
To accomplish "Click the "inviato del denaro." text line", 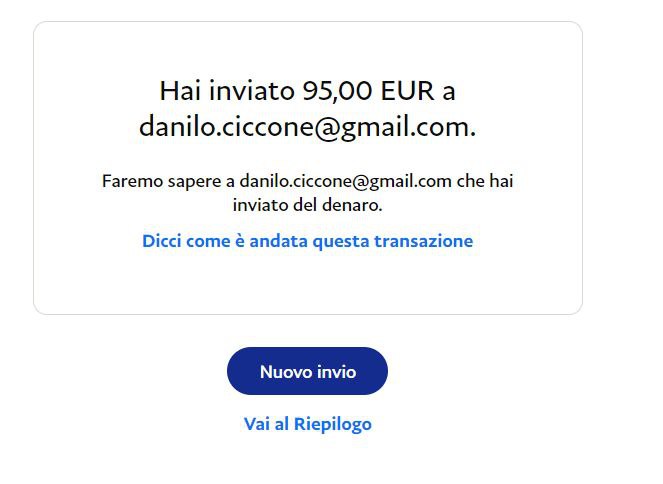I will tap(307, 205).
